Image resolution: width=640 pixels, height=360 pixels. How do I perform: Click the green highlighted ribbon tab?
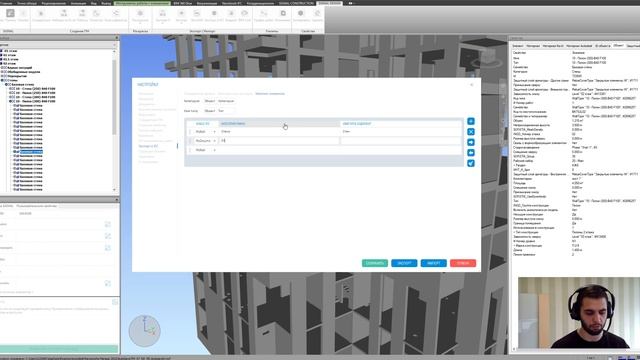(142, 3)
